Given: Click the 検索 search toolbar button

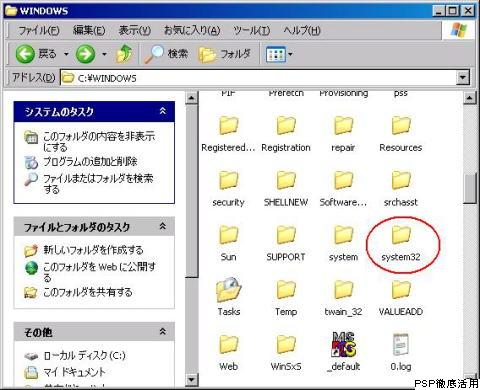Looking at the screenshot, I should [166, 54].
